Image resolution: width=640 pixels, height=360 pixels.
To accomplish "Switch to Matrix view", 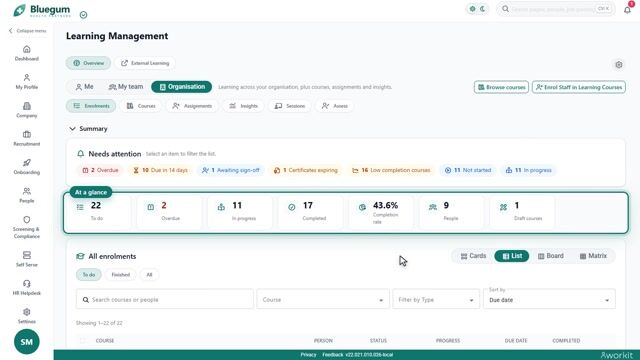I will [593, 256].
